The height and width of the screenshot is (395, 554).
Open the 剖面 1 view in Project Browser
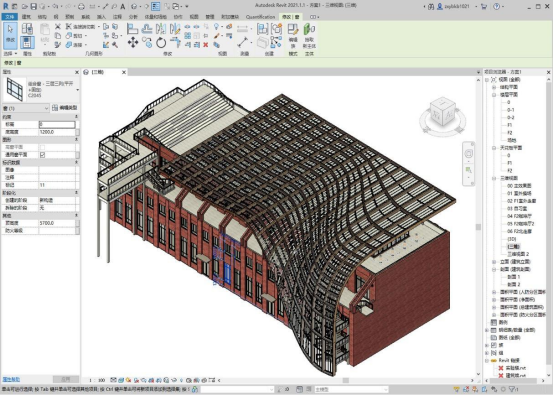tap(514, 277)
